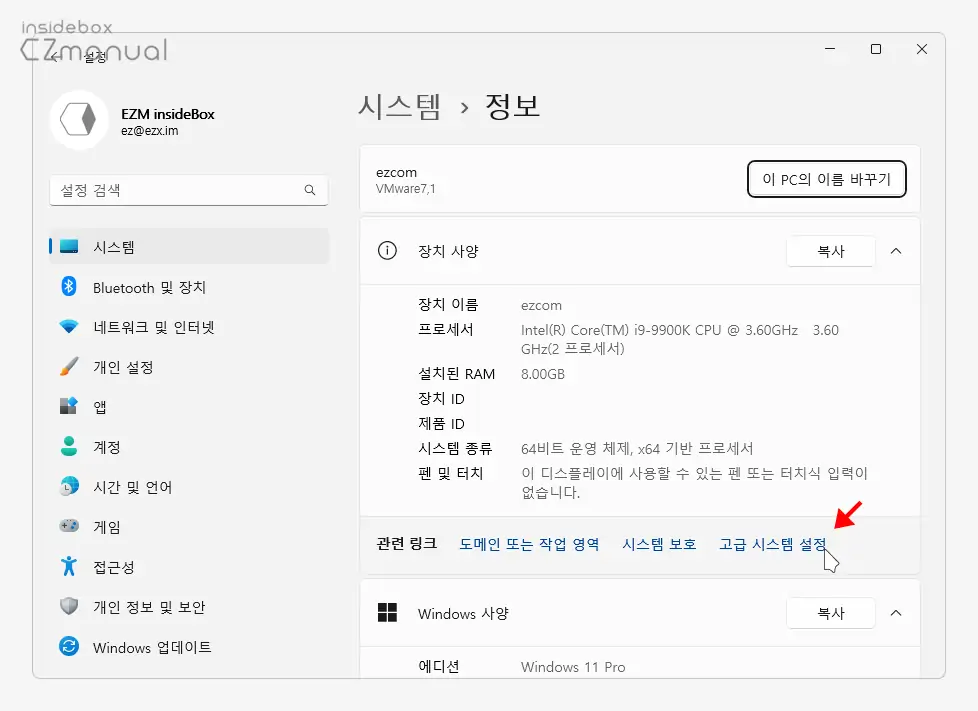Click the Accessibility figure icon
The image size is (978, 711).
click(x=69, y=566)
